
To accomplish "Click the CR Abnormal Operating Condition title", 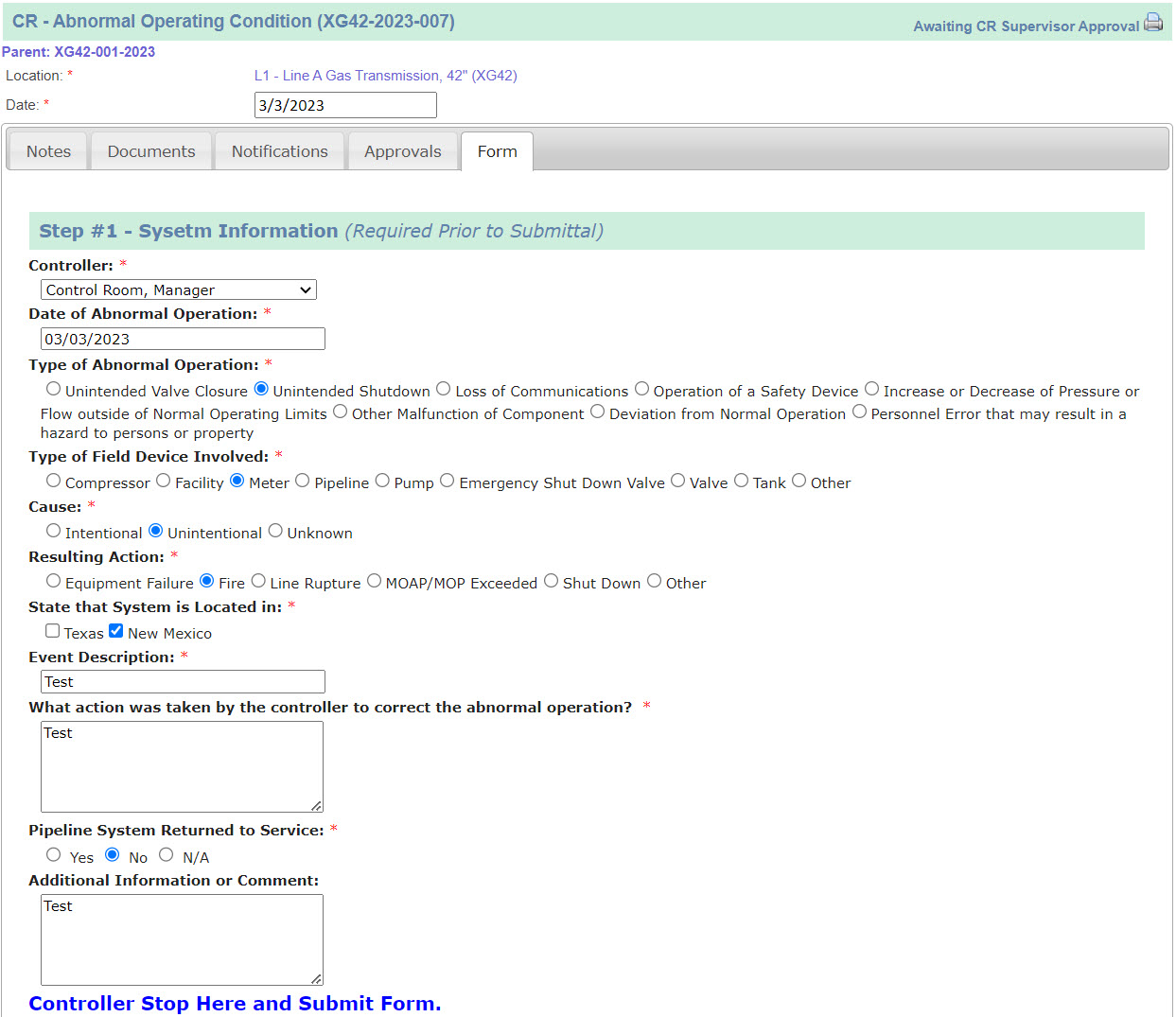I will pos(233,21).
